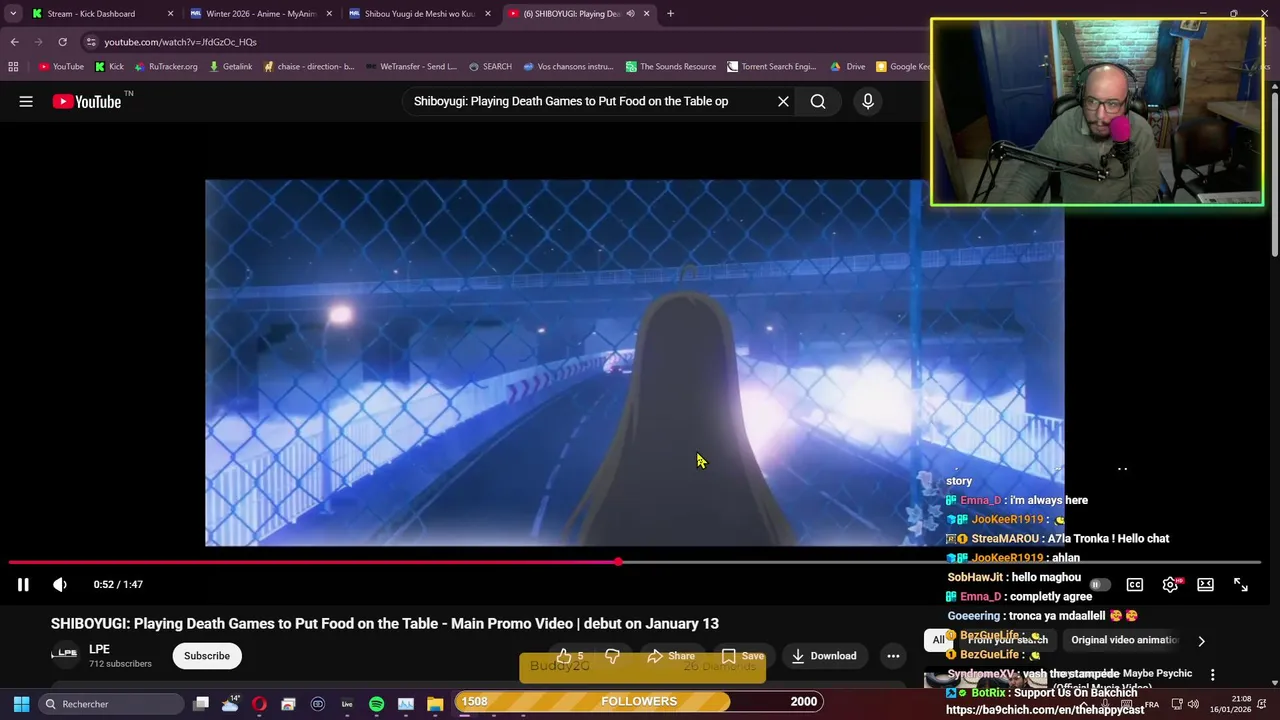Open the Torrent Search Engine bookmark
Screen dimensions: 1280x720
coord(771,67)
